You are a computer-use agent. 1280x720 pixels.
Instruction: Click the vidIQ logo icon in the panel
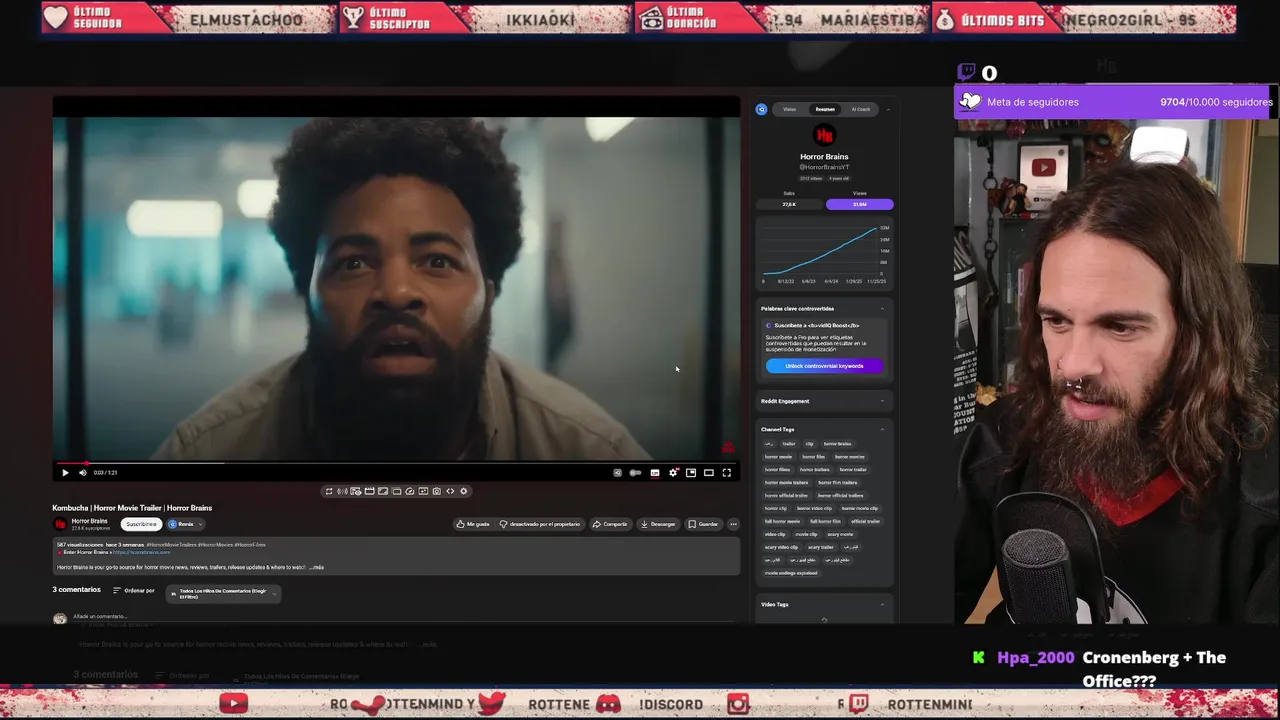762,109
